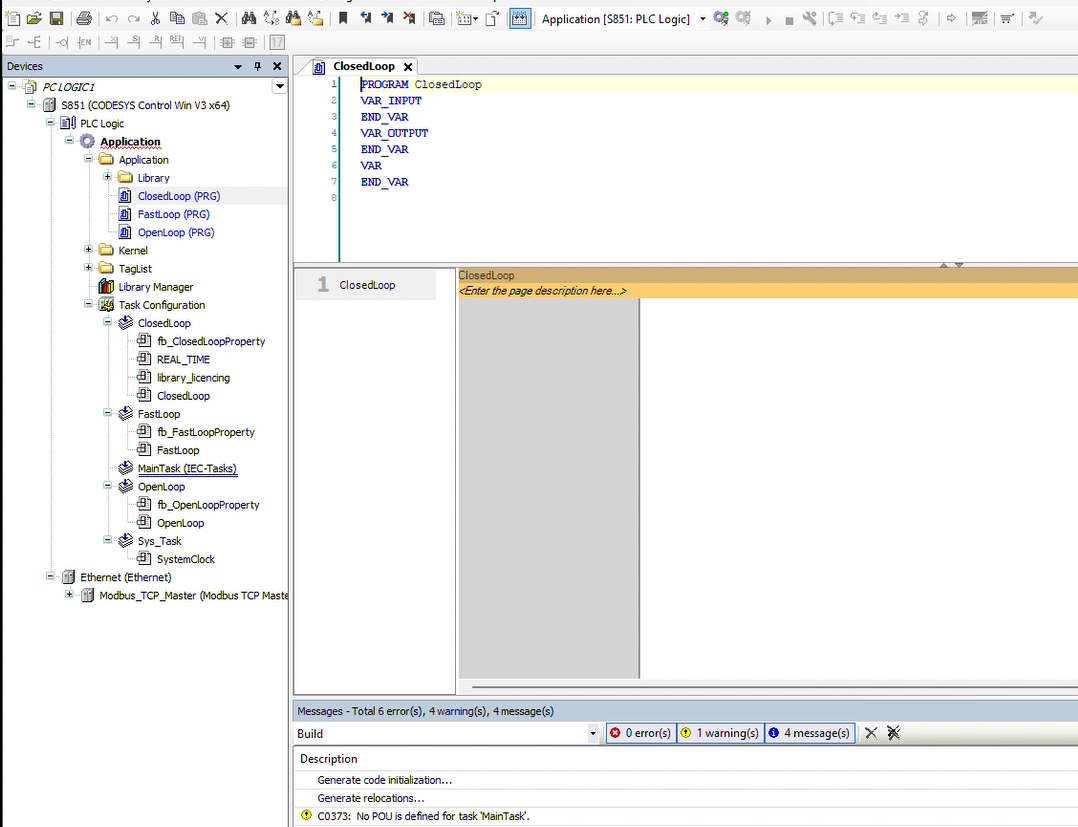Insert an EN/ENO box with the EN icon
This screenshot has width=1078, height=827.
point(85,43)
